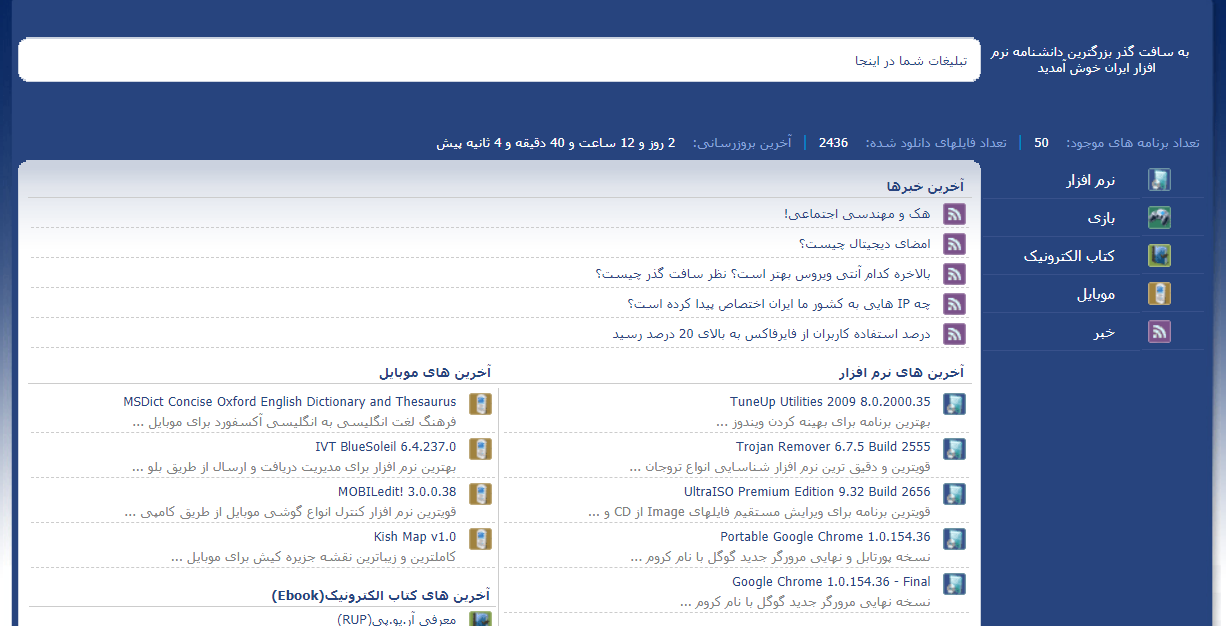1226x626 pixels.
Task: Open the معرفی آر.یو.پی (RUP) ebook link
Action: (x=397, y=620)
